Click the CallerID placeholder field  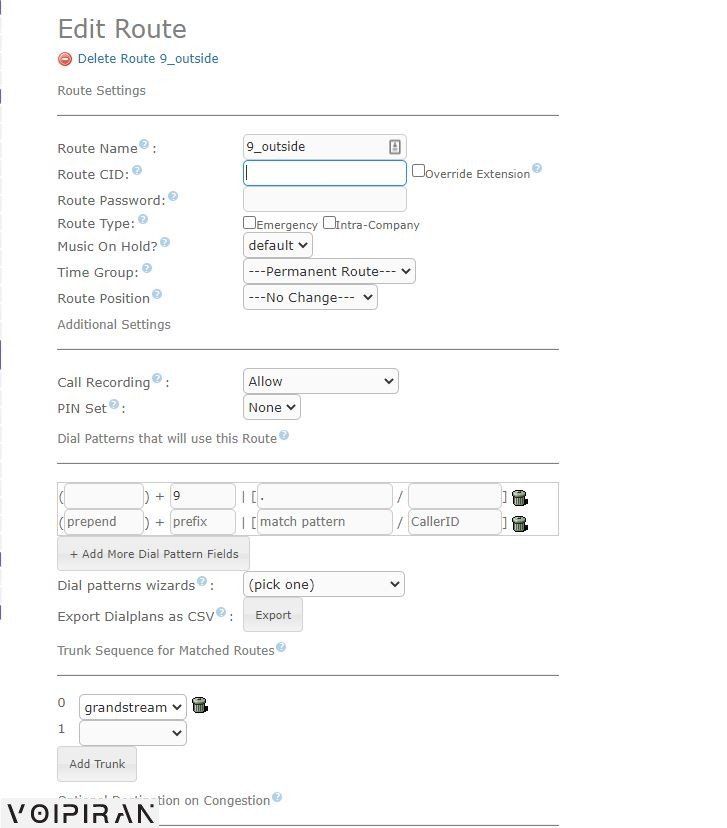click(x=455, y=522)
